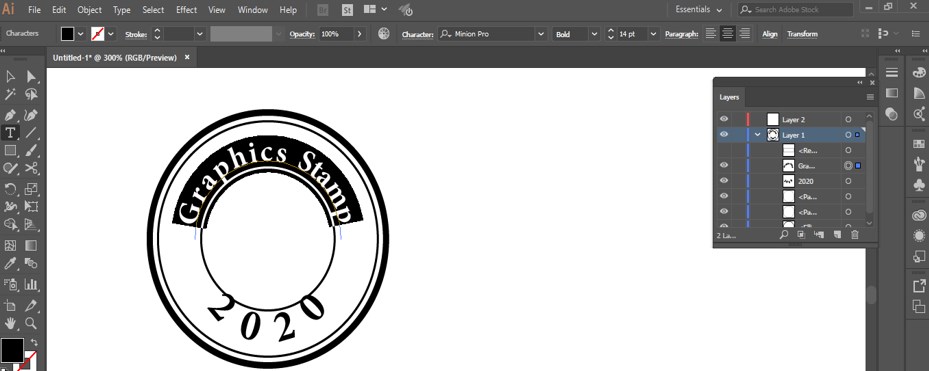Choose the Artboard tool
This screenshot has width=929, height=371.
(10, 306)
